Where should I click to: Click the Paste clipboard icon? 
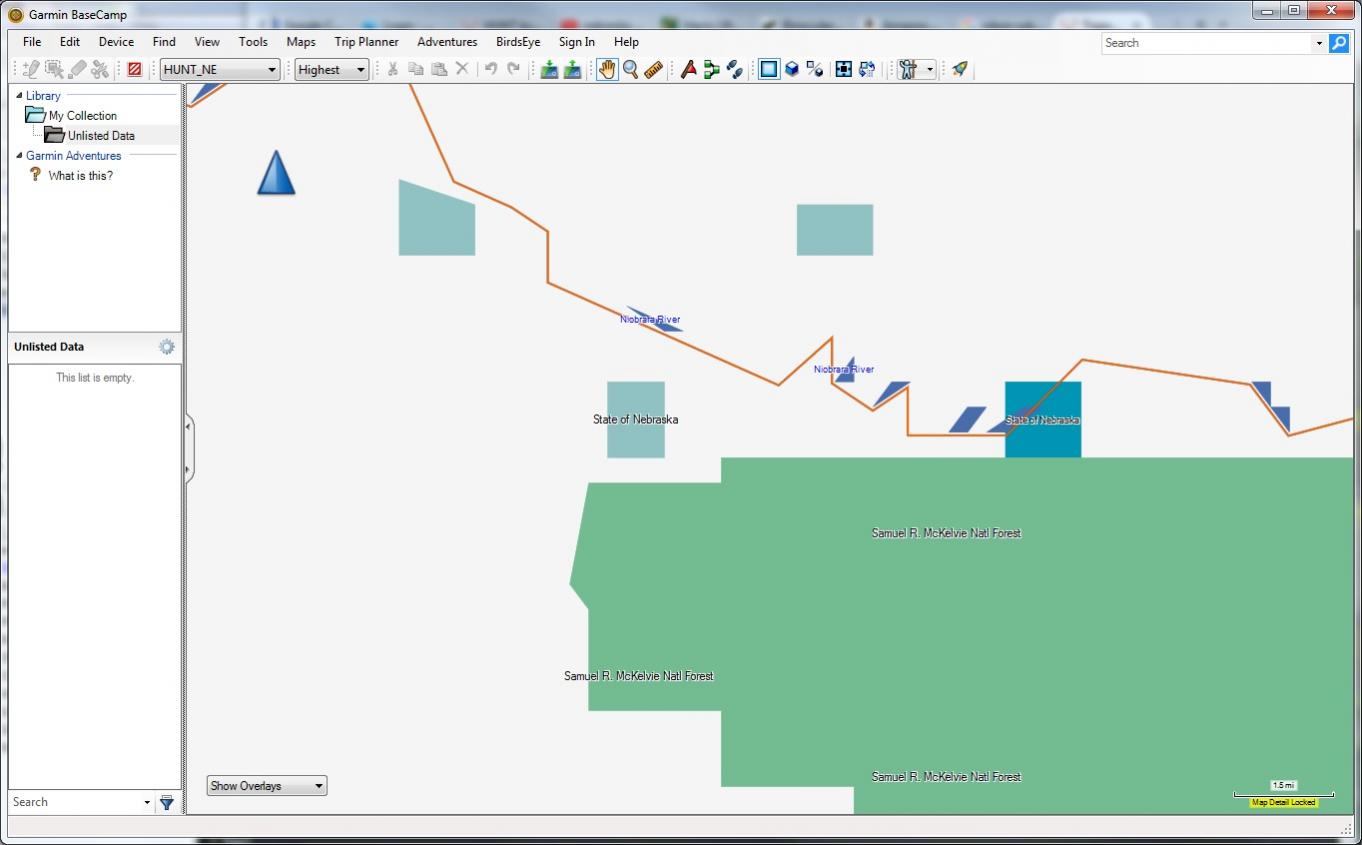pyautogui.click(x=439, y=69)
